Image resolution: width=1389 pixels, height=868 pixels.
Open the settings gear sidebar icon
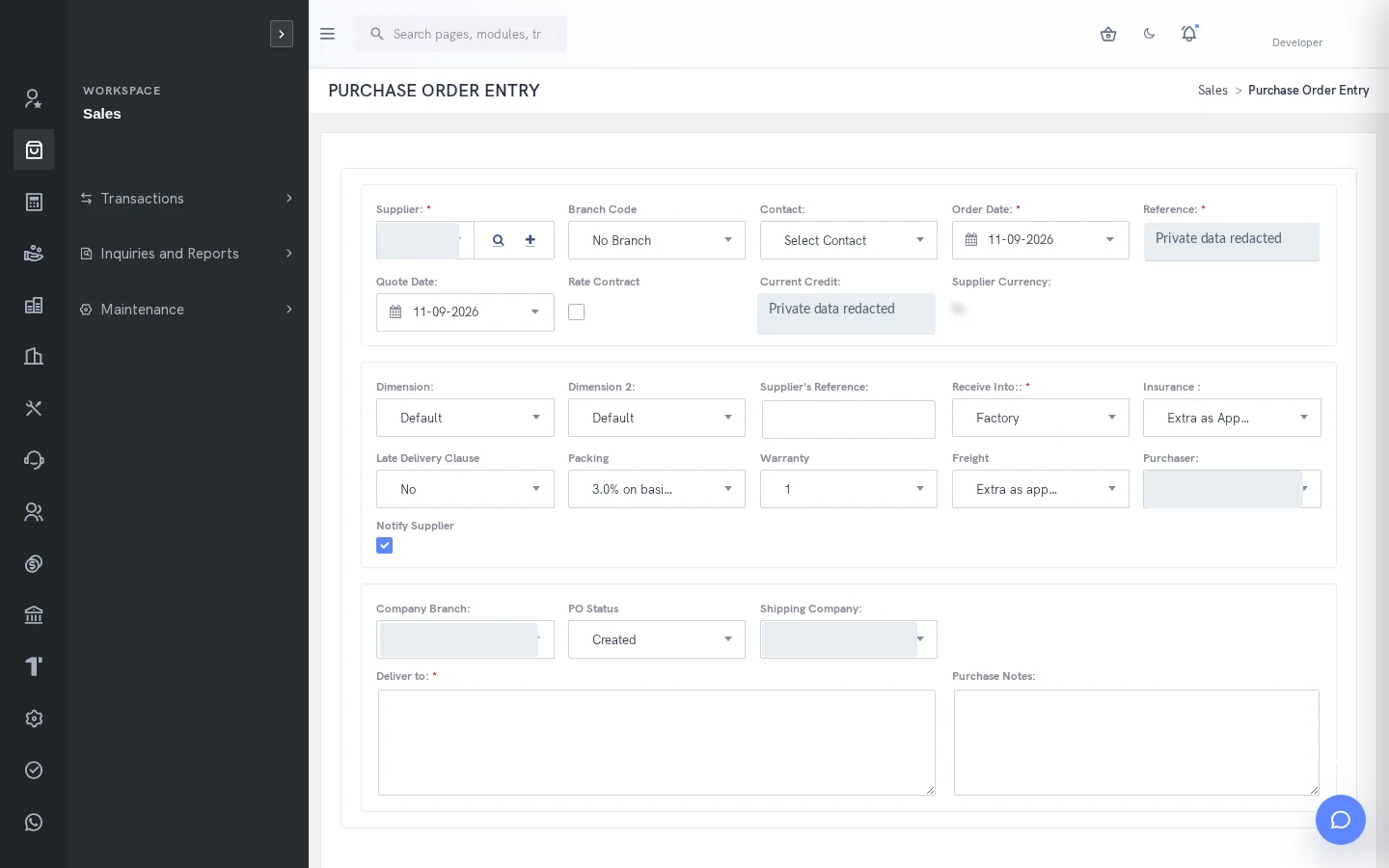coord(34,719)
